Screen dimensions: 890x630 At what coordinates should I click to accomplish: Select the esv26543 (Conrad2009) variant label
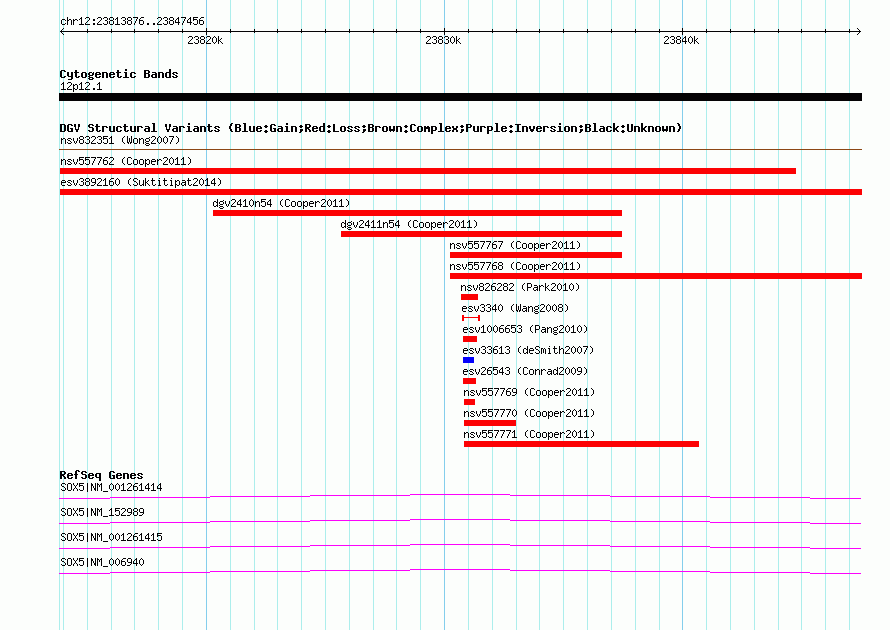click(525, 371)
